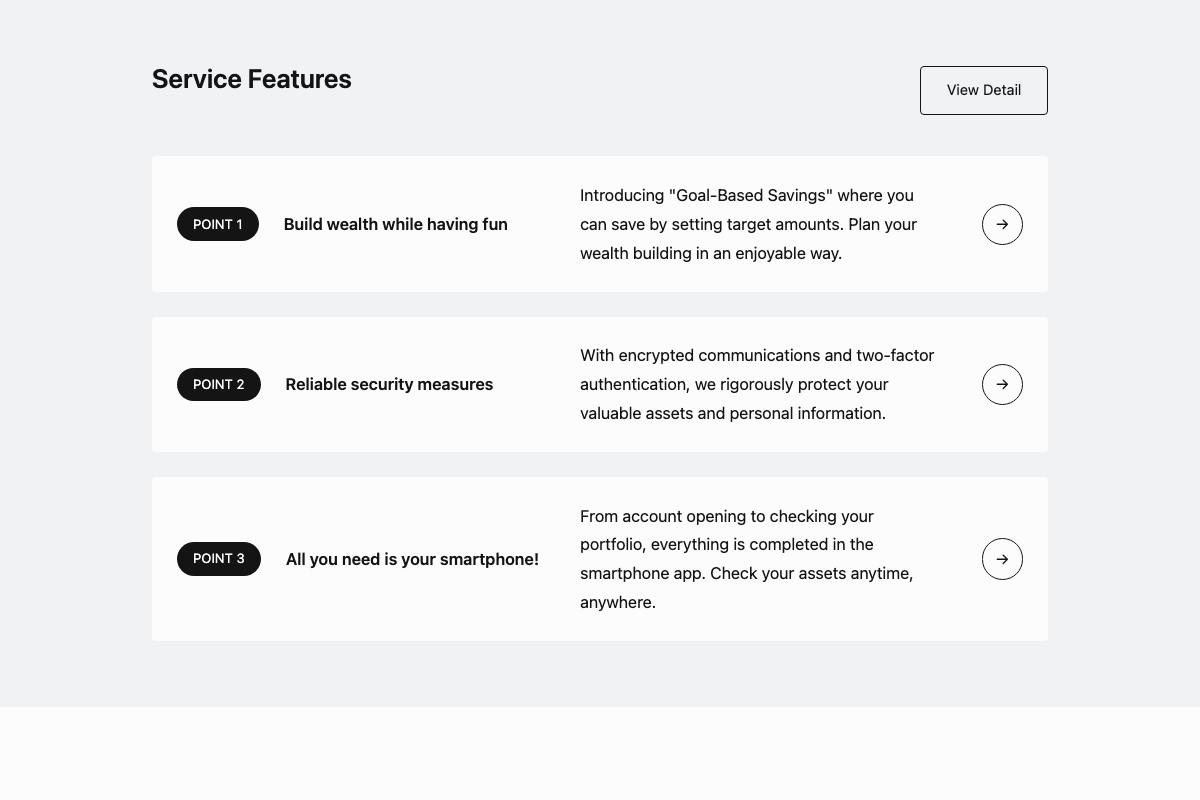1200x800 pixels.
Task: Click the View Detail button
Action: 983,90
